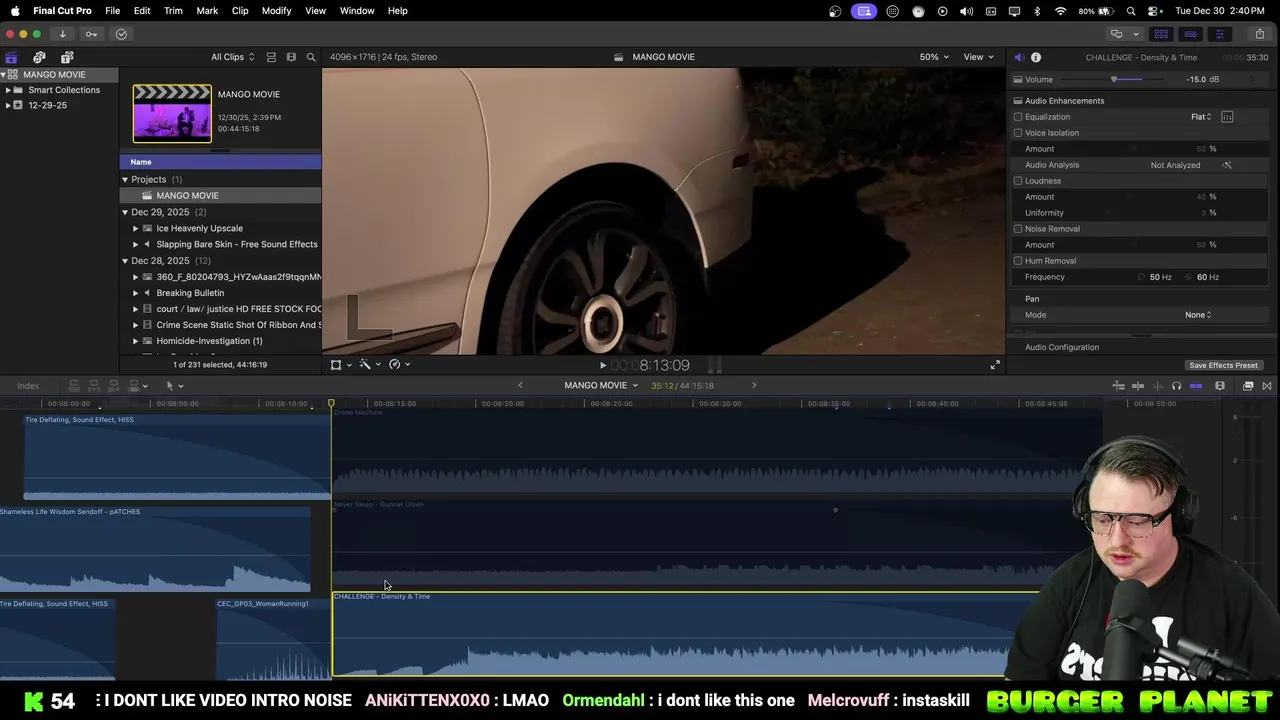Show or hide the Inspector panel
The width and height of the screenshot is (1280, 720).
[x=1219, y=34]
